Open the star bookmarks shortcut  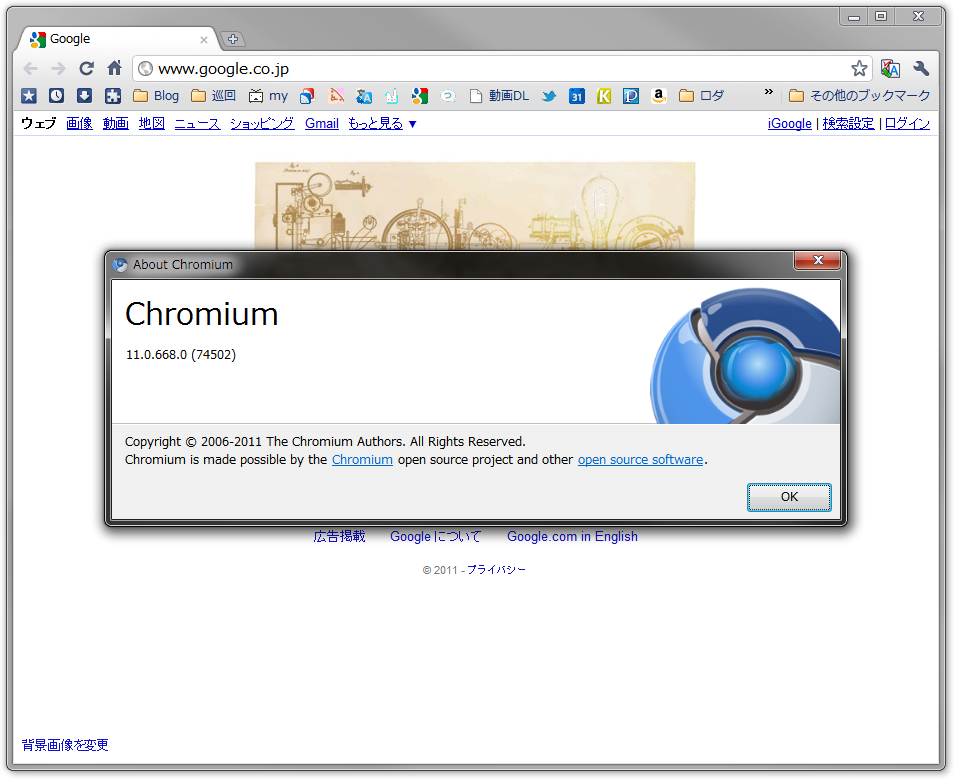tap(29, 96)
